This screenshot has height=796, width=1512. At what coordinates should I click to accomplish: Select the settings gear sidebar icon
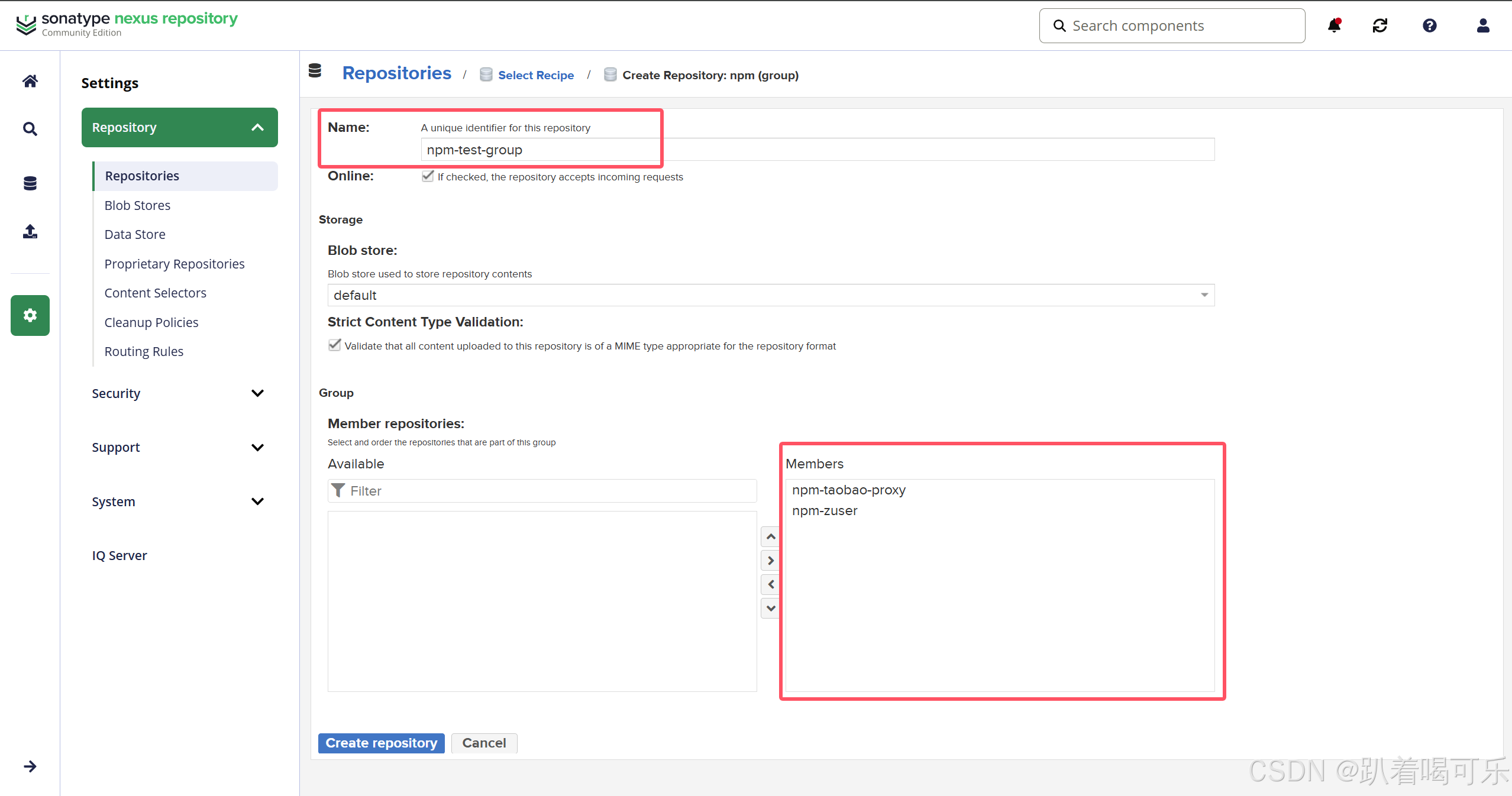point(30,315)
